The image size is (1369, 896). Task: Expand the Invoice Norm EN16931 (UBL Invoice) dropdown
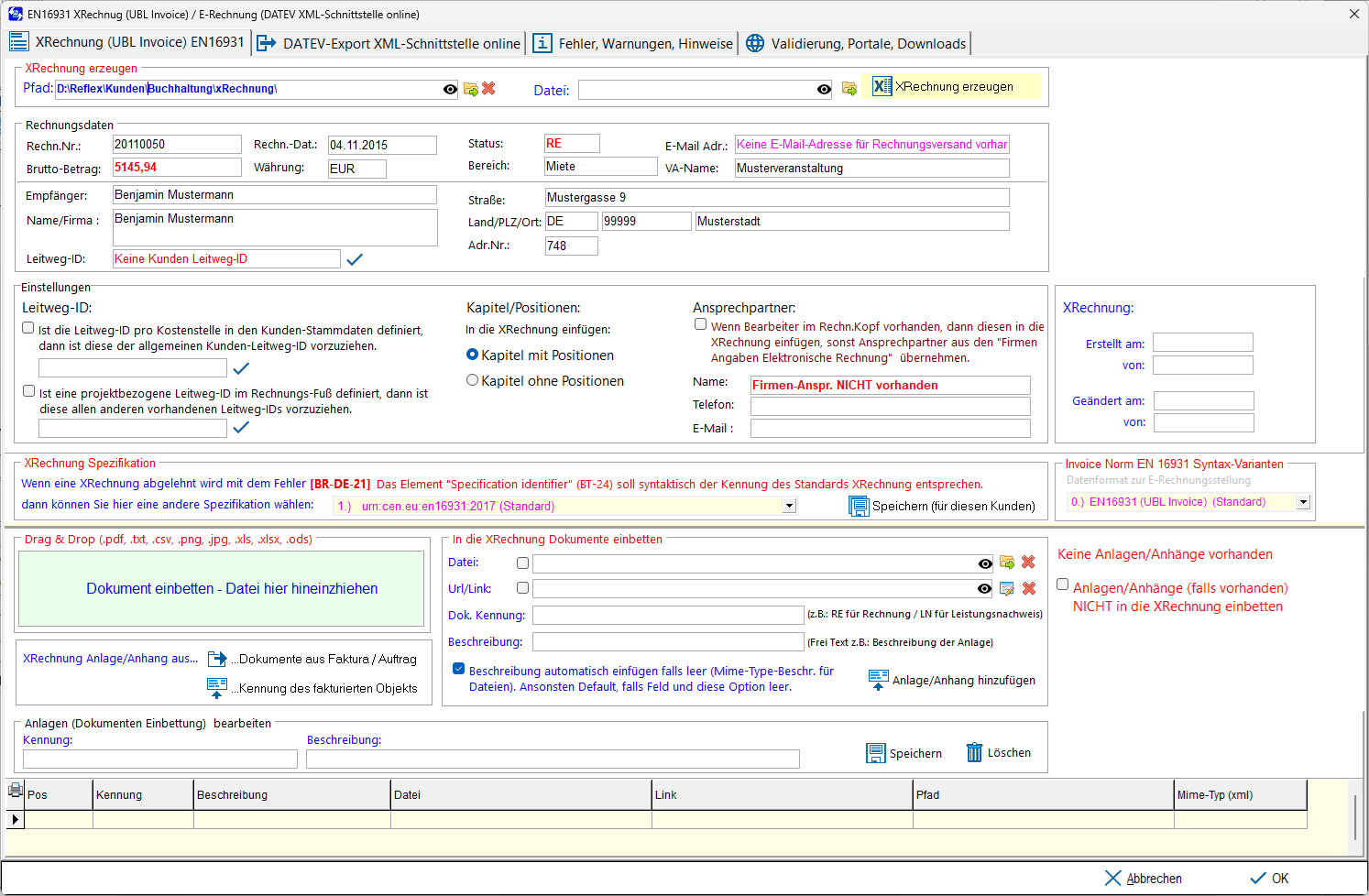pos(1303,502)
